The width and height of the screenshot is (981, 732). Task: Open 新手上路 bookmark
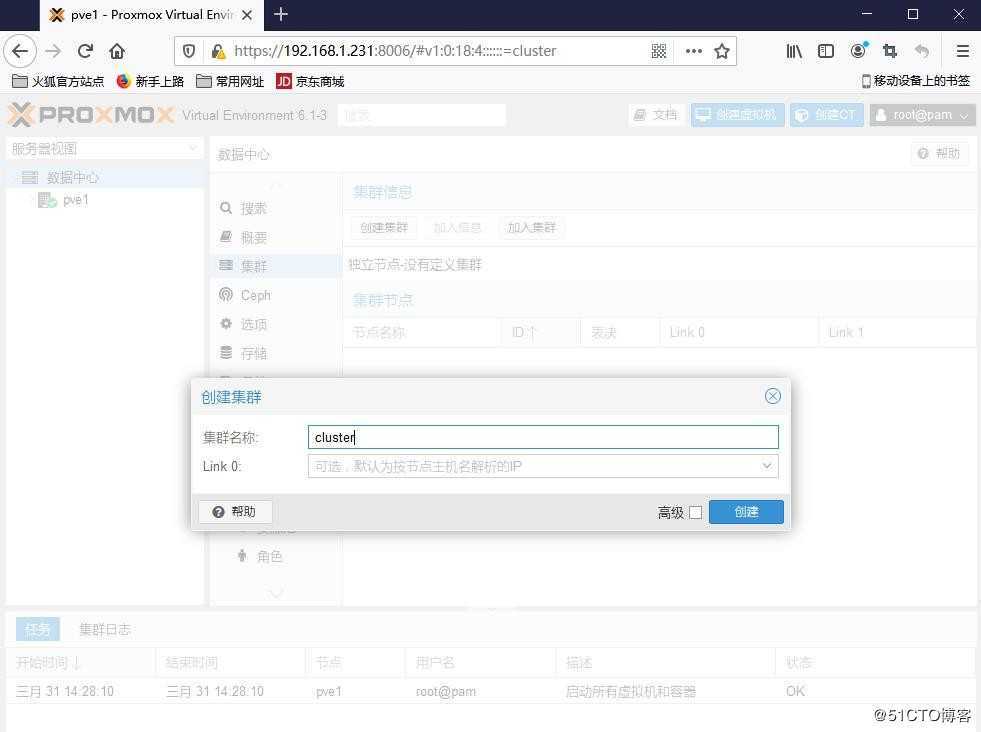(151, 81)
